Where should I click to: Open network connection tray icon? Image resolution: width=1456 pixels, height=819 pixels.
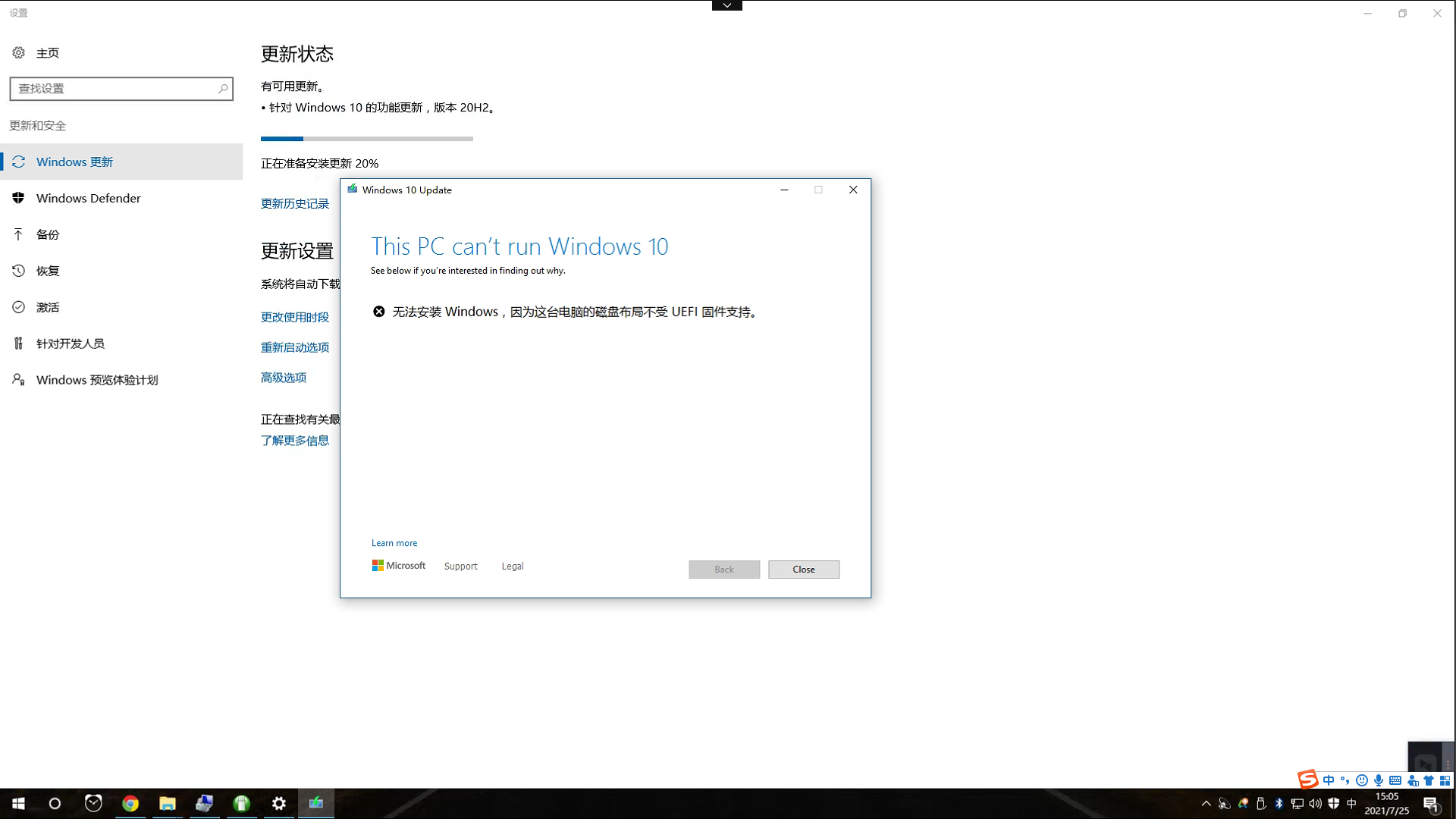pyautogui.click(x=1298, y=804)
